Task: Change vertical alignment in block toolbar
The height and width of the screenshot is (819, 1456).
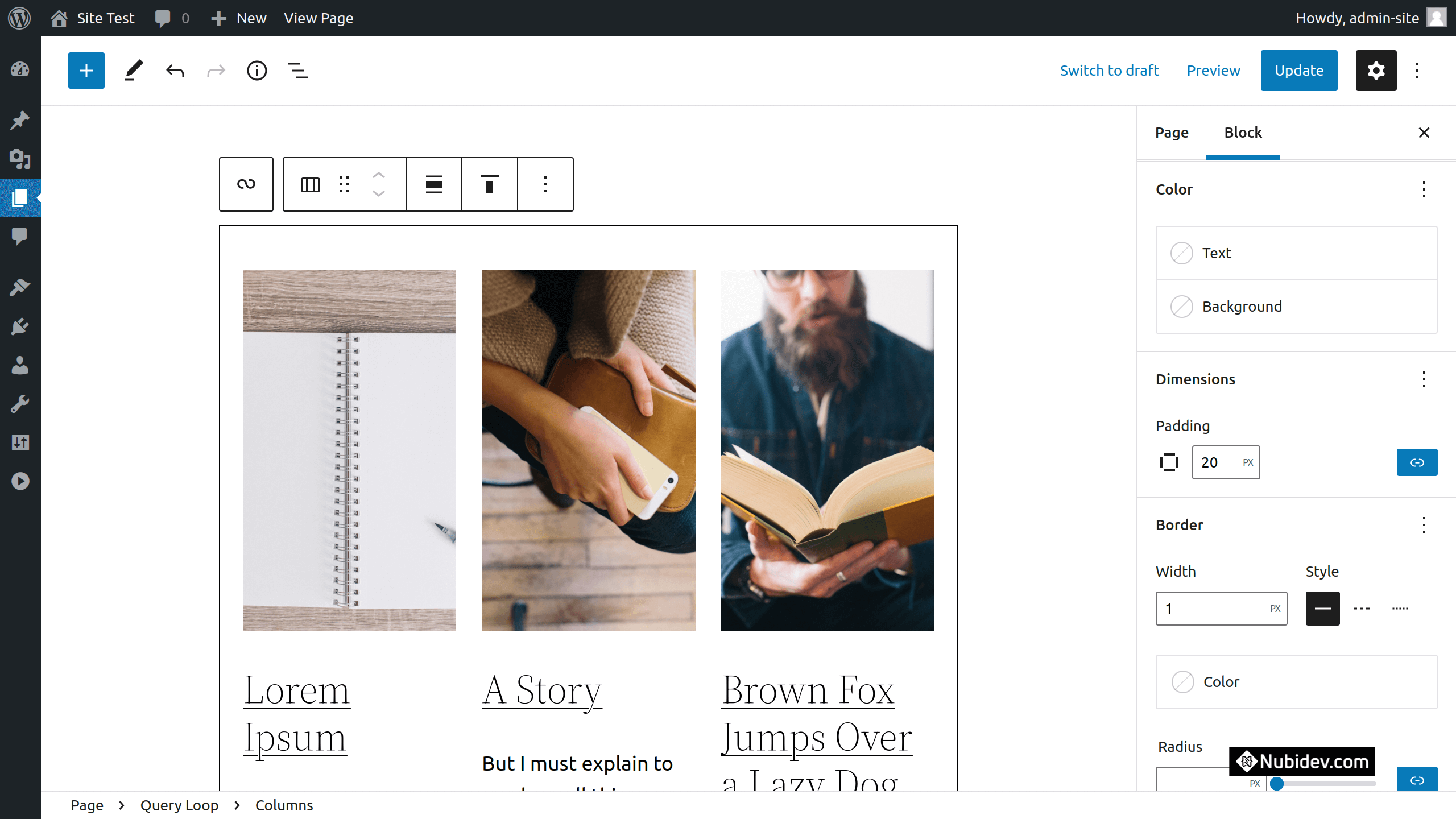Action: pyautogui.click(x=489, y=184)
